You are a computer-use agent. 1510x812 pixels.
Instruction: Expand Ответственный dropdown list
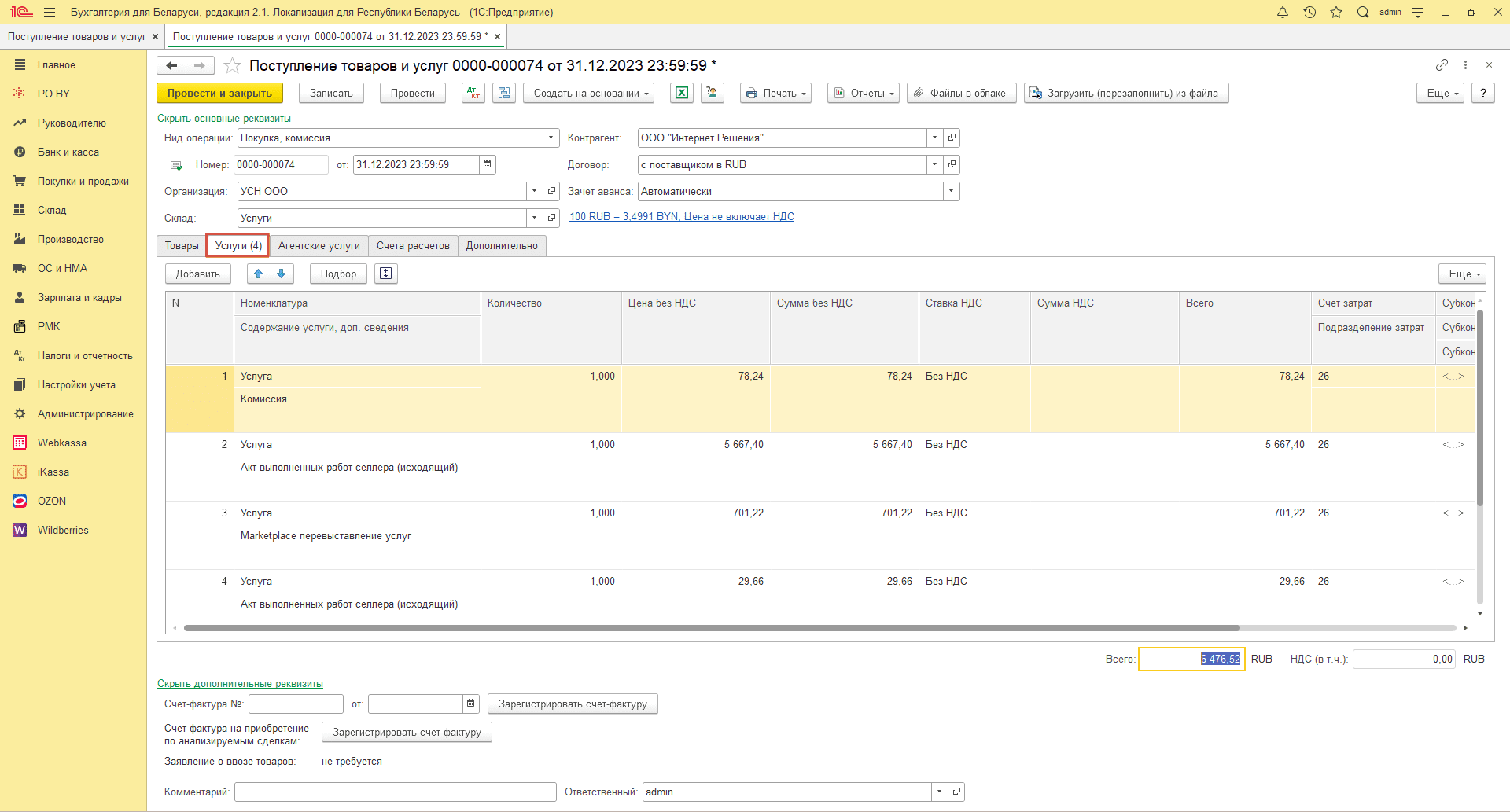point(939,792)
